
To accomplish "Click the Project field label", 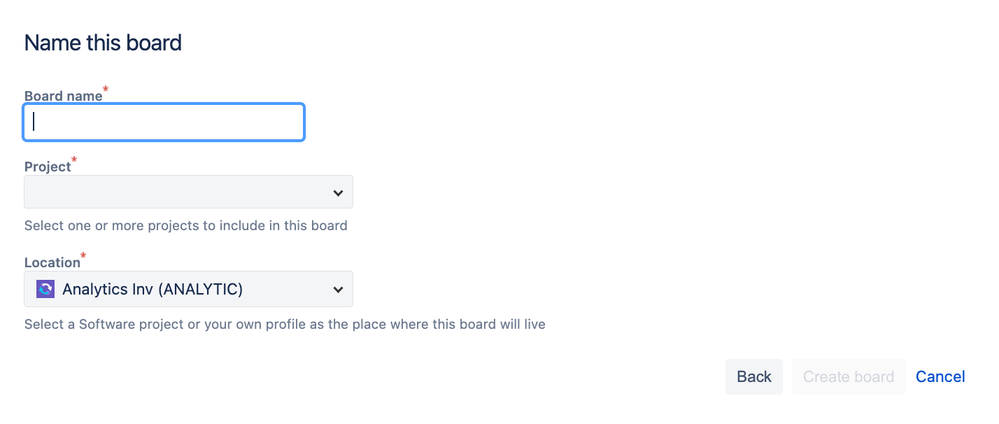I will pos(47,166).
